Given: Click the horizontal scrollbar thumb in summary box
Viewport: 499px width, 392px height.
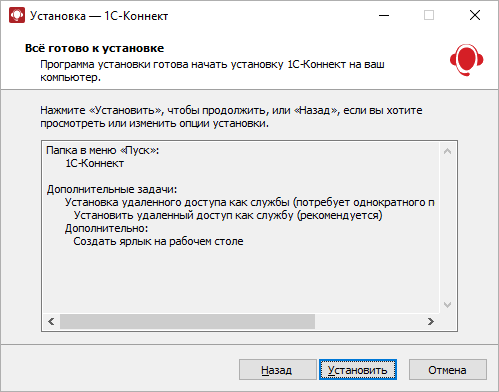Looking at the screenshot, I should pyautogui.click(x=187, y=321).
